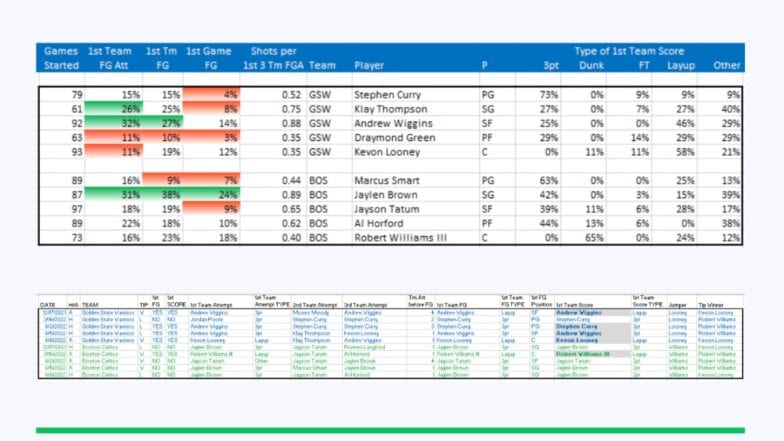Select Marcus Smart's red 7% cell
The image size is (784, 441).
[212, 180]
